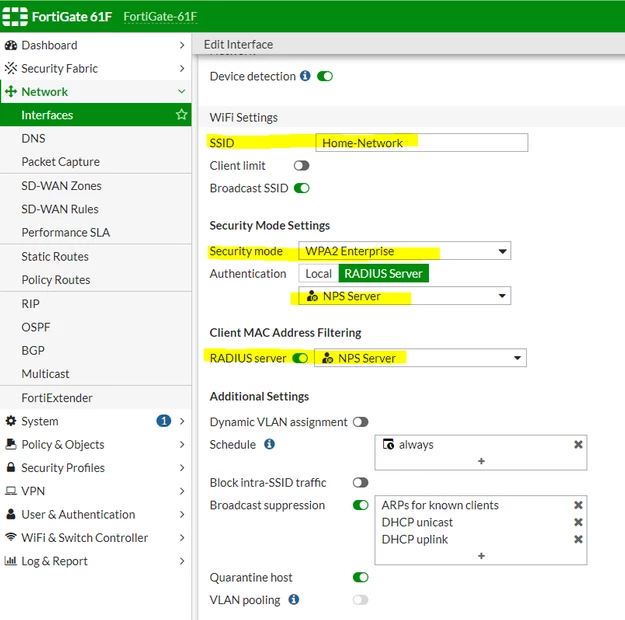Expand the Dashboard menu chevron
This screenshot has height=620, width=625.
[x=182, y=45]
